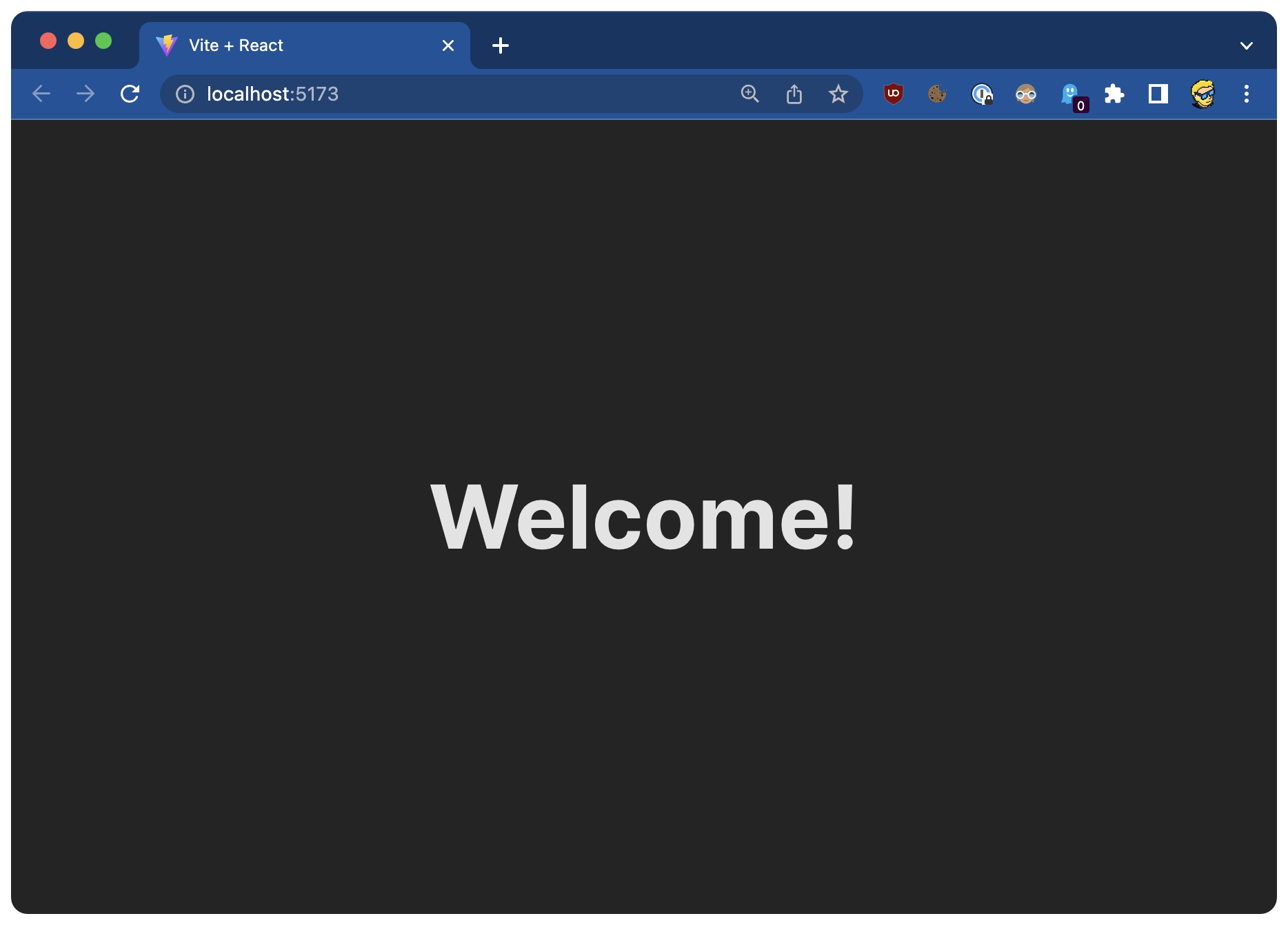Open the Extensions puzzle piece menu
The width and height of the screenshot is (1288, 925).
[1114, 94]
